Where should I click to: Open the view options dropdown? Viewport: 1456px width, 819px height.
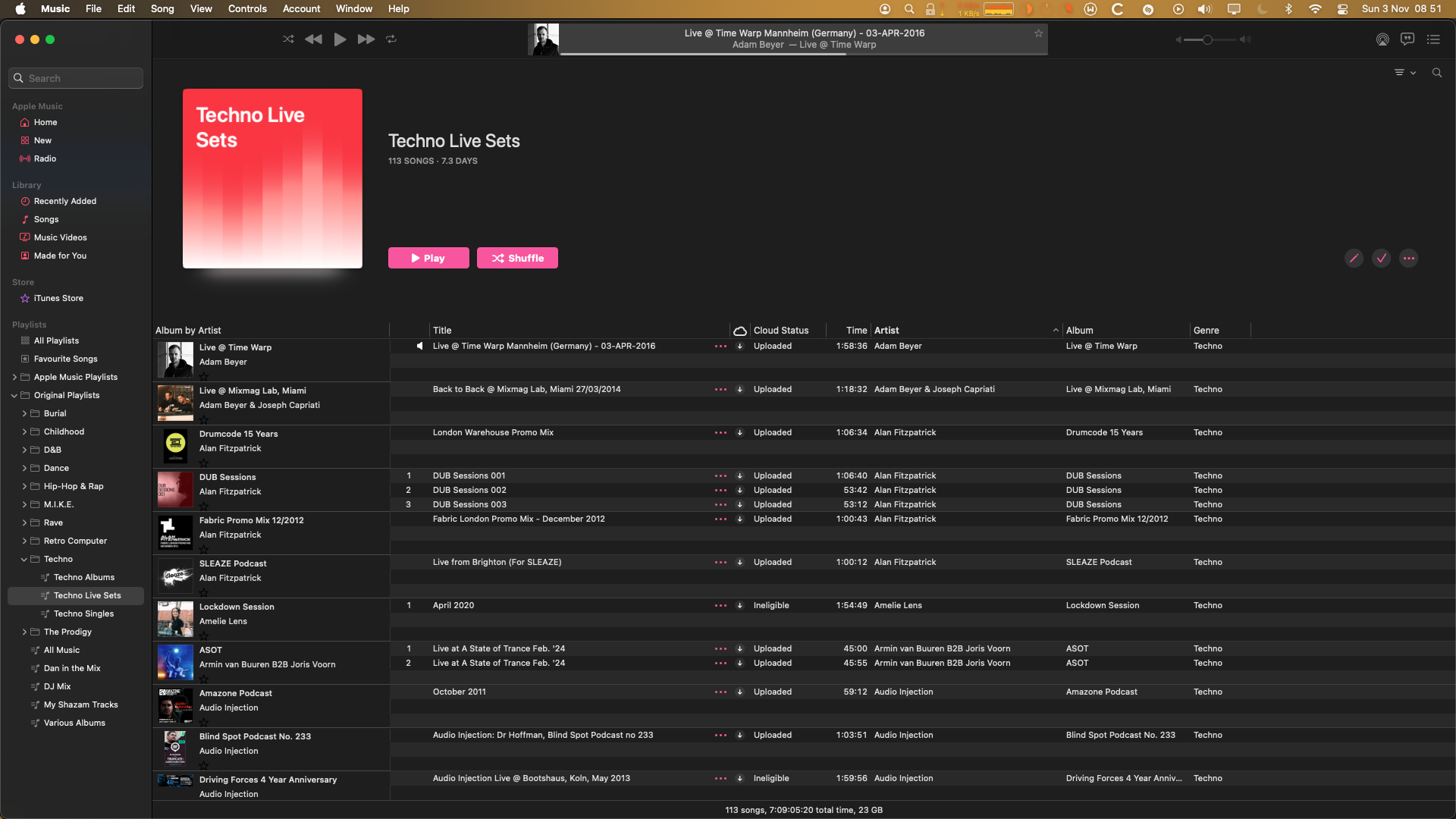[1404, 73]
